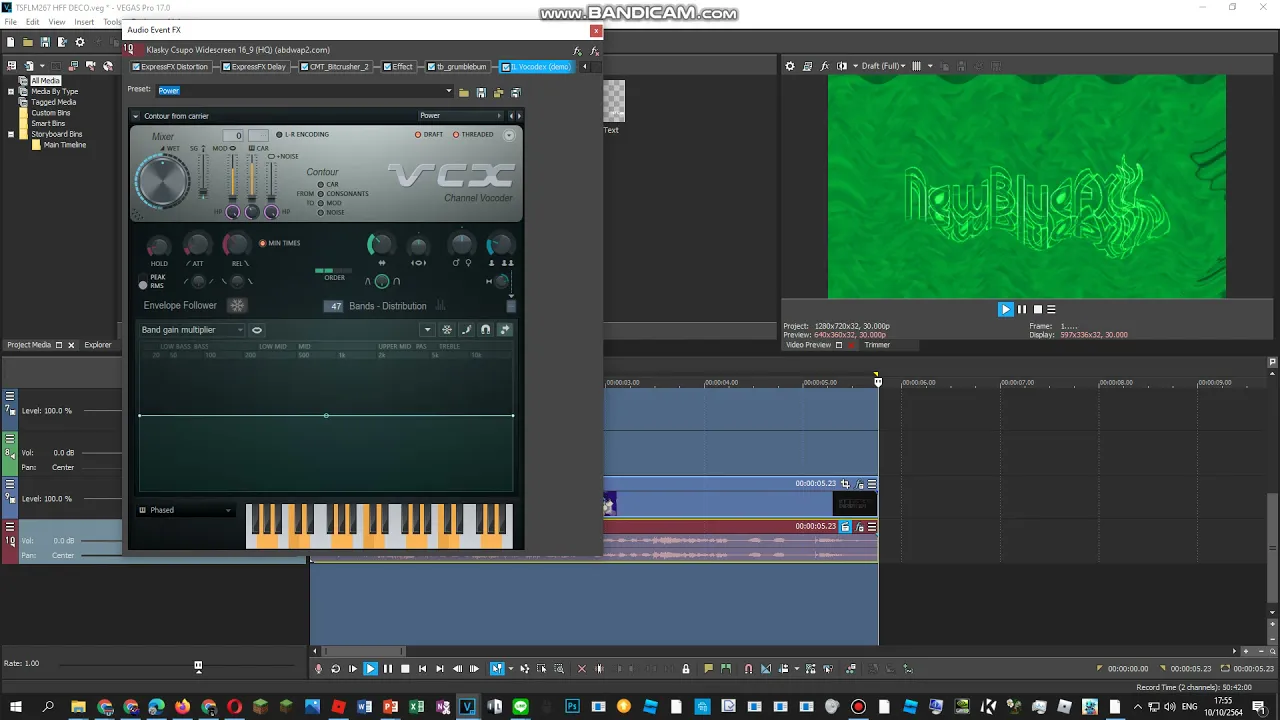Toggle Loop Playback in the transport bar
This screenshot has width=1280, height=720.
[336, 669]
